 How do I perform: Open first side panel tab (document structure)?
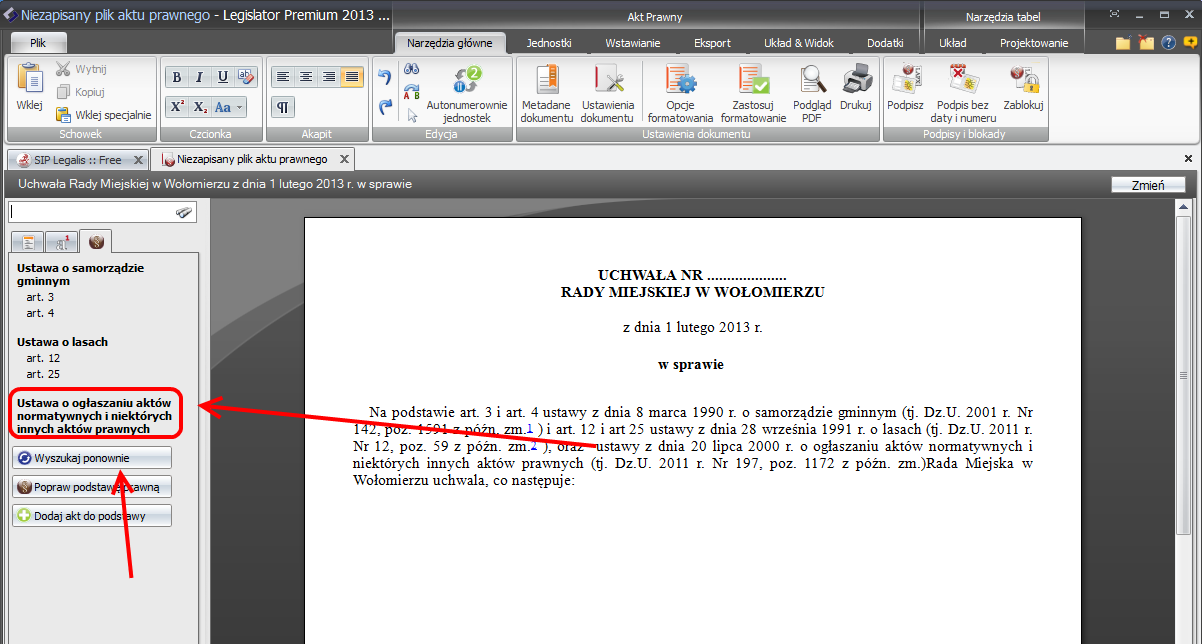pos(28,241)
